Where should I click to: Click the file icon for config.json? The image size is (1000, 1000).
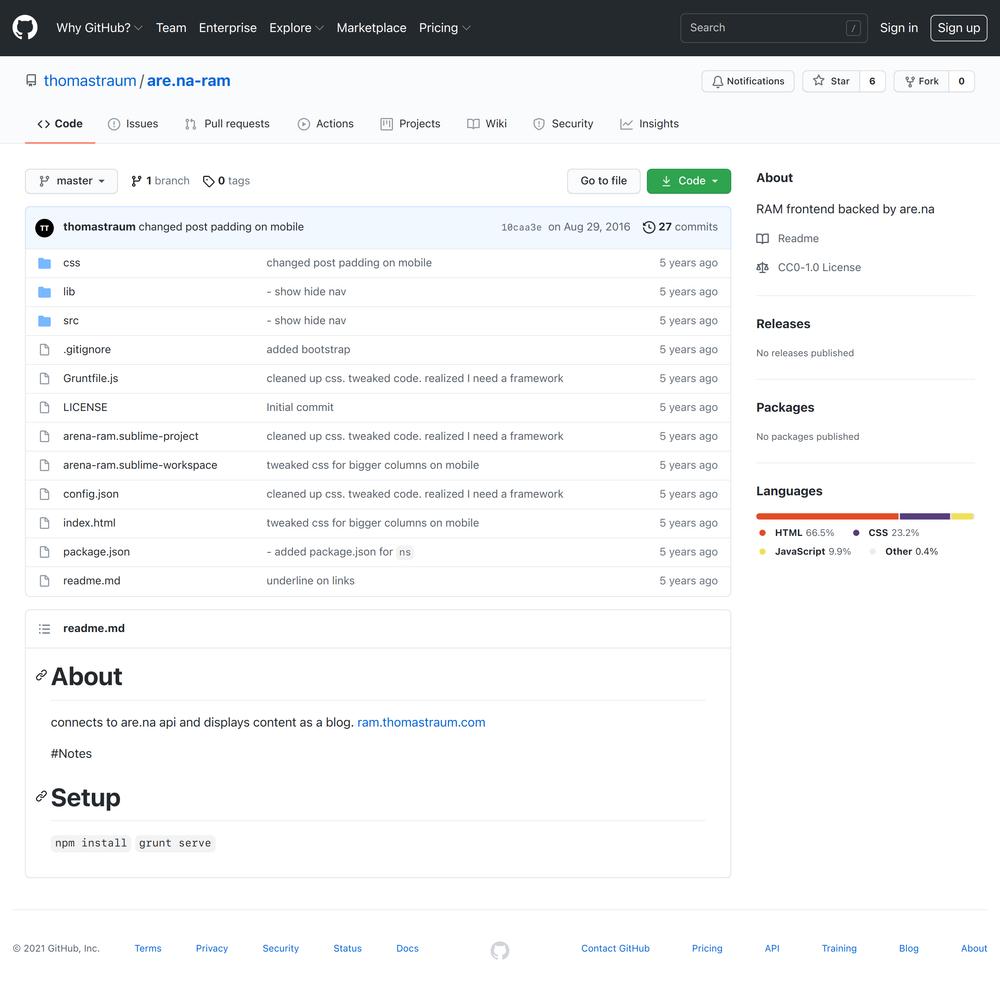(44, 494)
